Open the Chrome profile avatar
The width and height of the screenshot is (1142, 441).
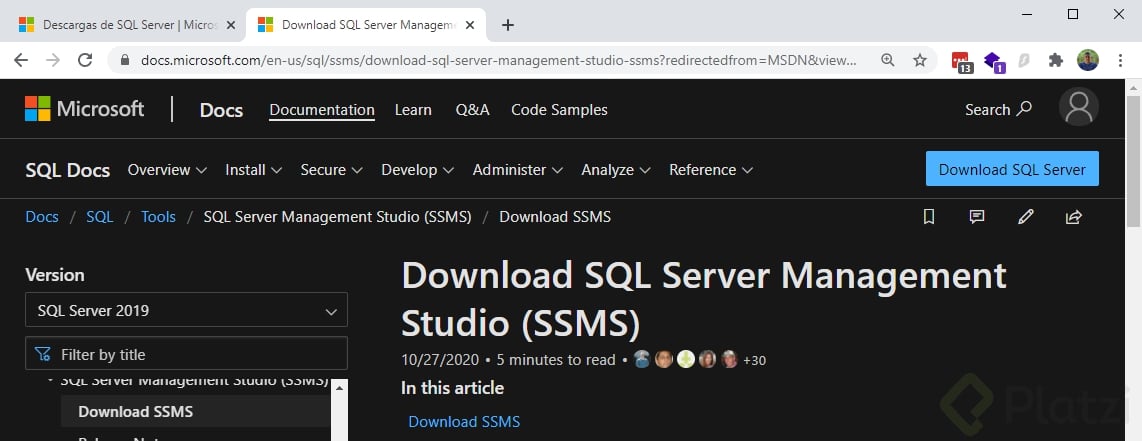[x=1087, y=60]
